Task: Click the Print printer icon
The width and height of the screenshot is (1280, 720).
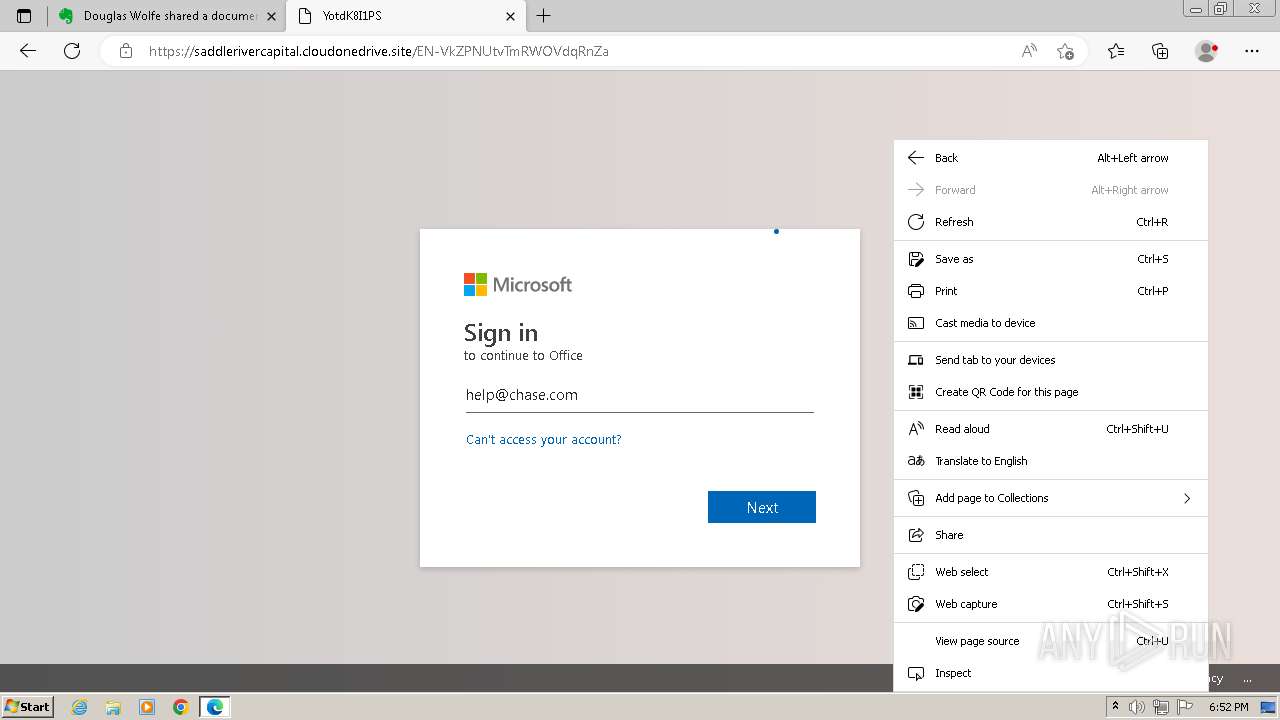Action: click(915, 291)
